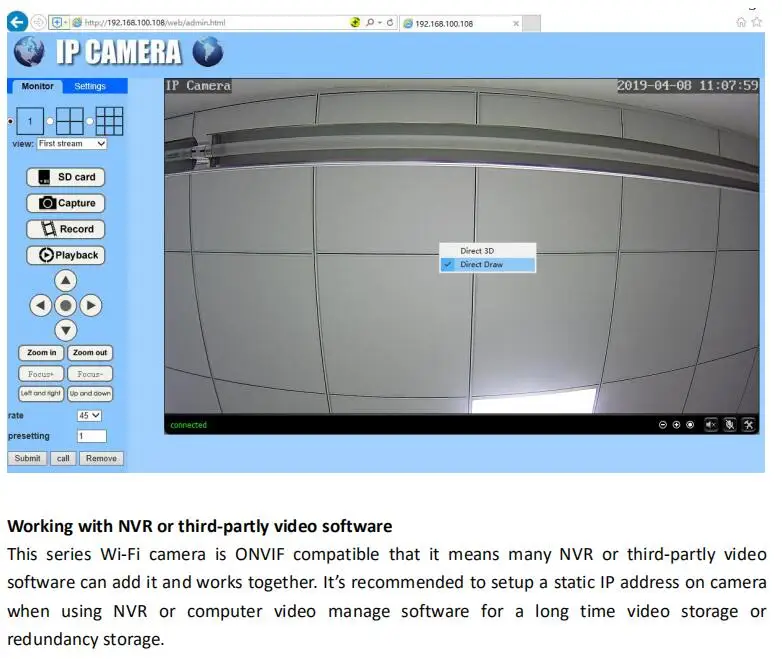
Task: Click the 2019-04-08 timestamp overlay
Action: tap(688, 85)
